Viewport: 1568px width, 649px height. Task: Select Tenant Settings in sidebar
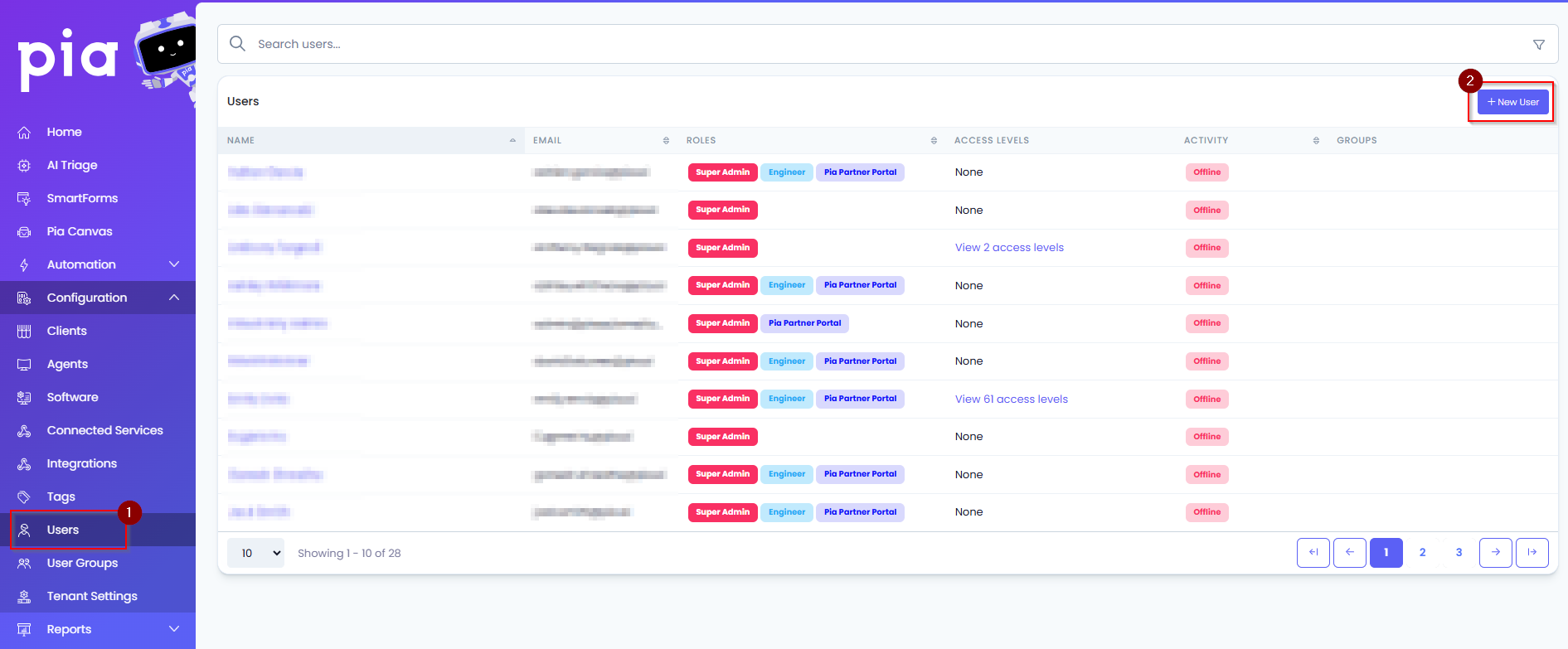98,596
